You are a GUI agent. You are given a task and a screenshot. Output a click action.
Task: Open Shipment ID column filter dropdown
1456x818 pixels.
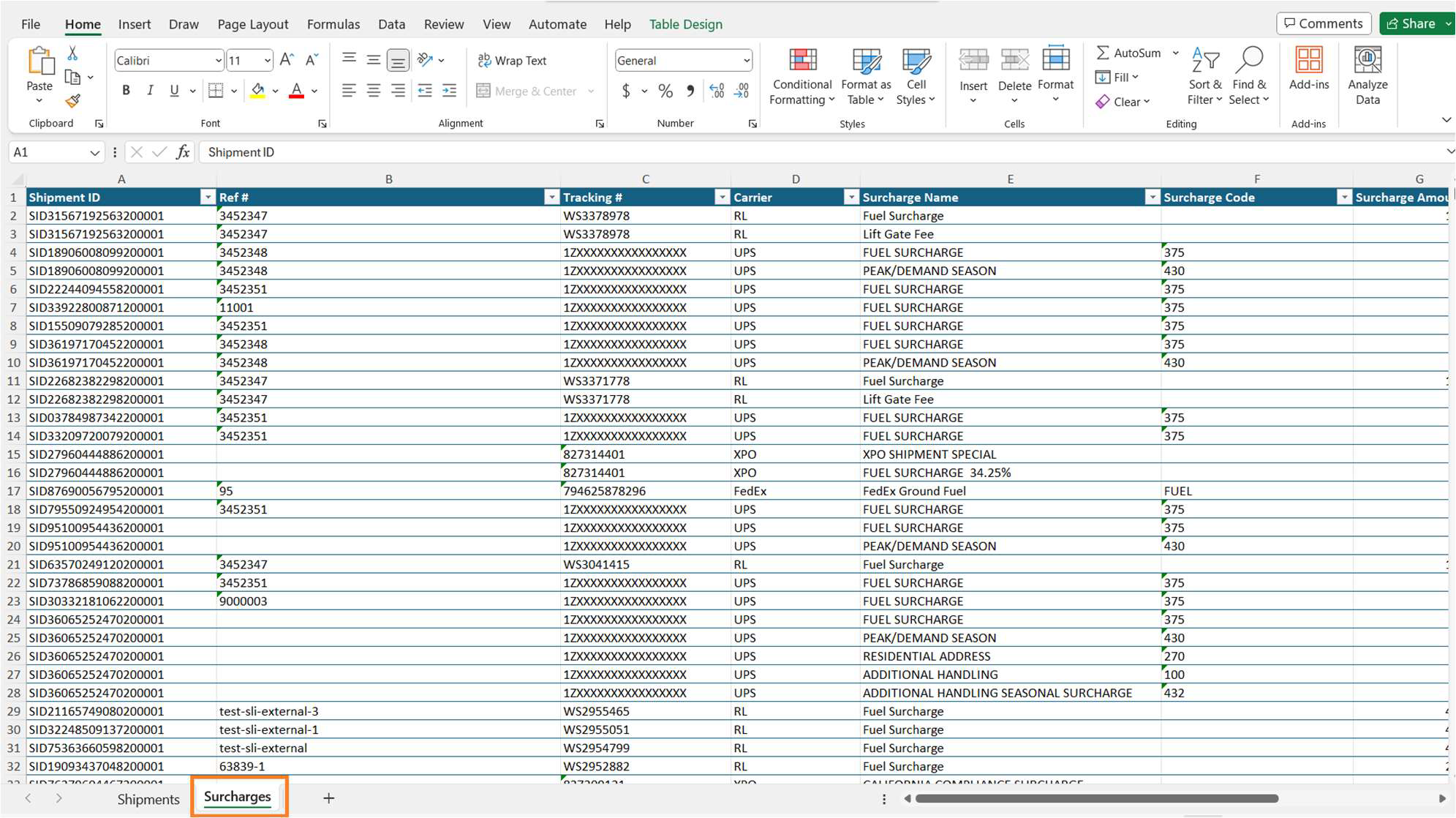(x=208, y=198)
